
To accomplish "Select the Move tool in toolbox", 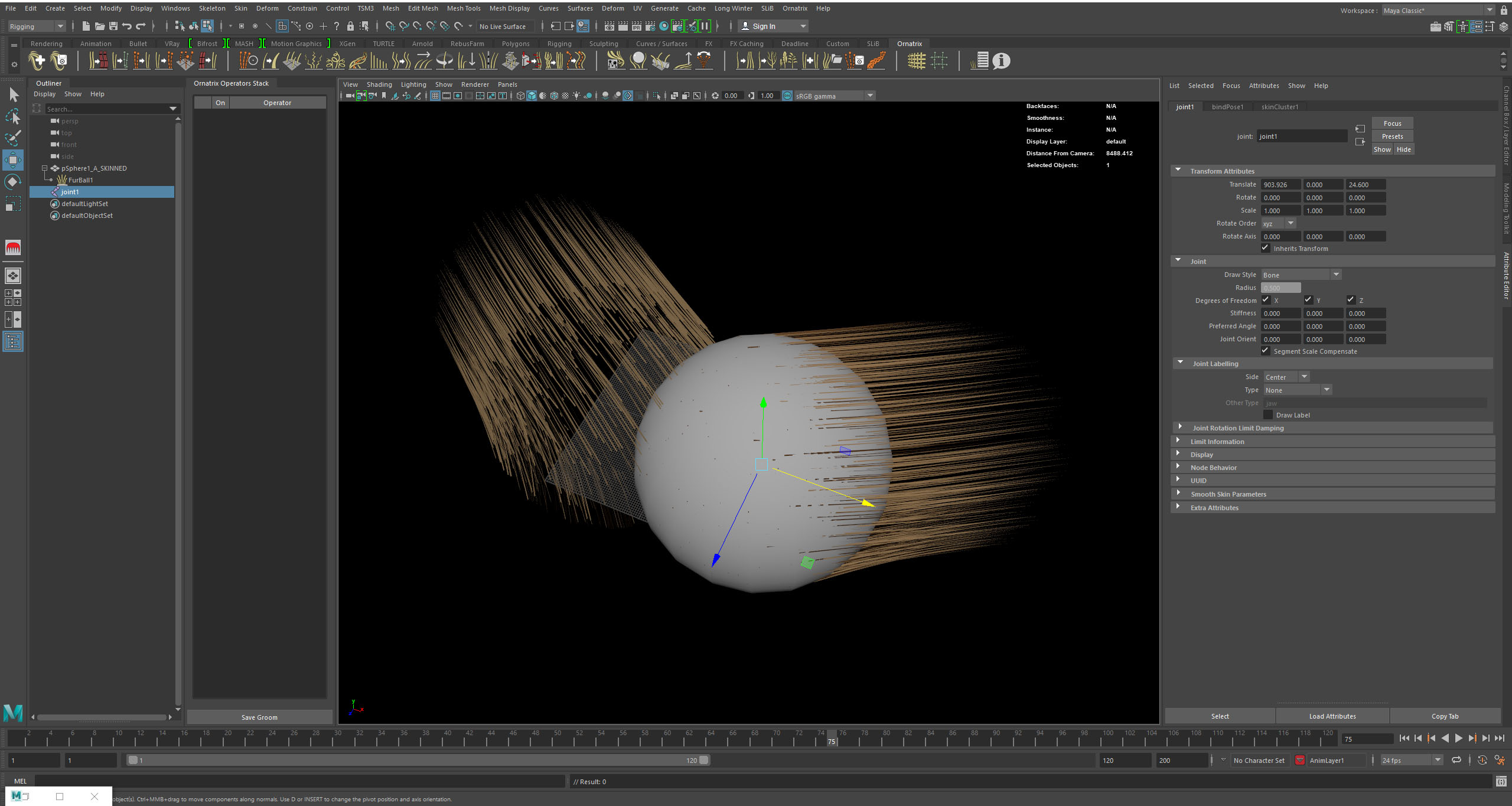I will (13, 160).
